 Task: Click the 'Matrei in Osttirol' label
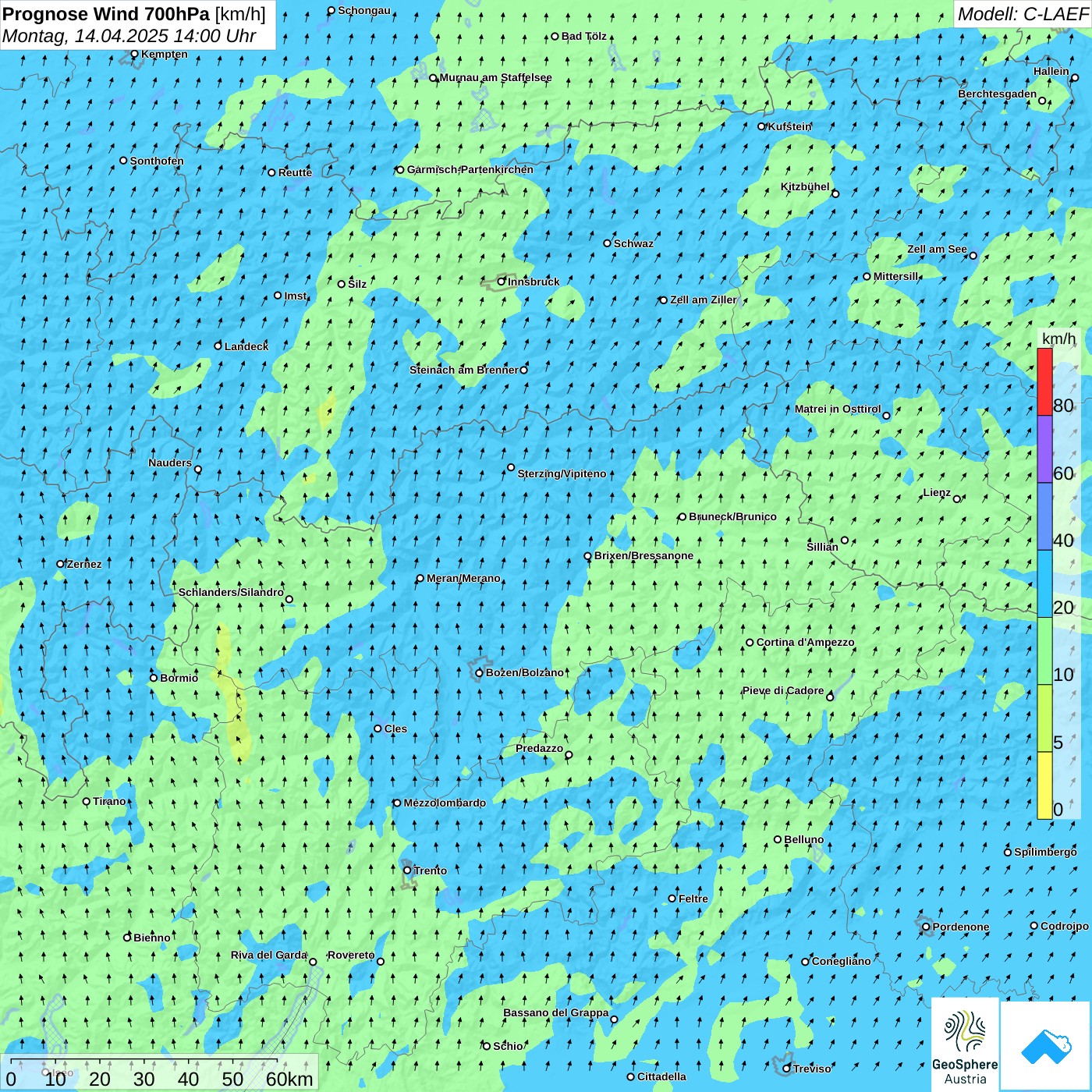[838, 409]
